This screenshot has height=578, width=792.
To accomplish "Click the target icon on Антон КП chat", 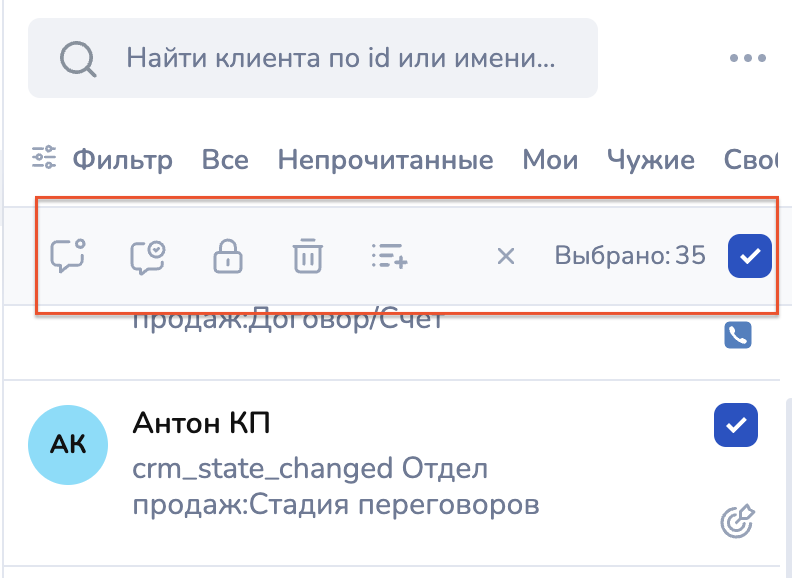I will point(736,520).
